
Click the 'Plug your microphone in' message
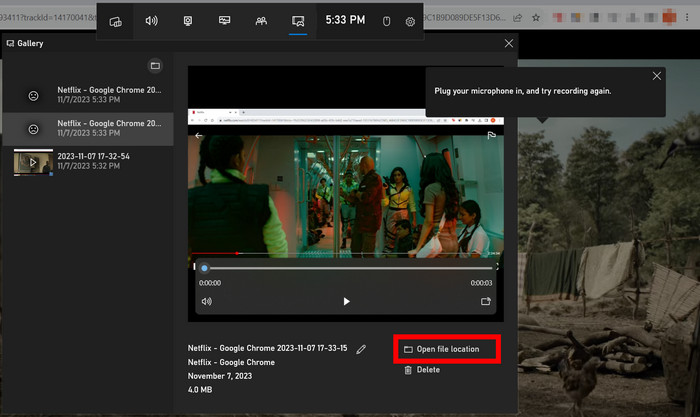click(523, 91)
